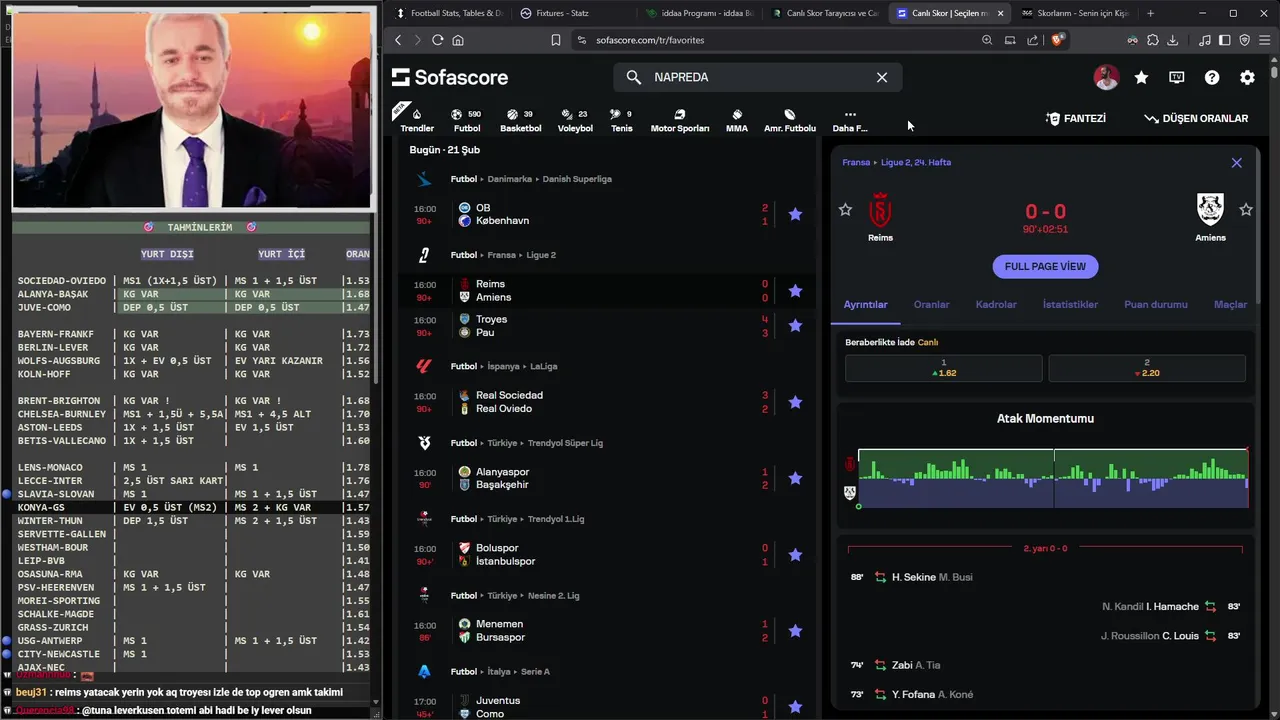Image resolution: width=1280 pixels, height=720 pixels.
Task: Open the browser extensions puzzle icon
Action: point(1152,40)
